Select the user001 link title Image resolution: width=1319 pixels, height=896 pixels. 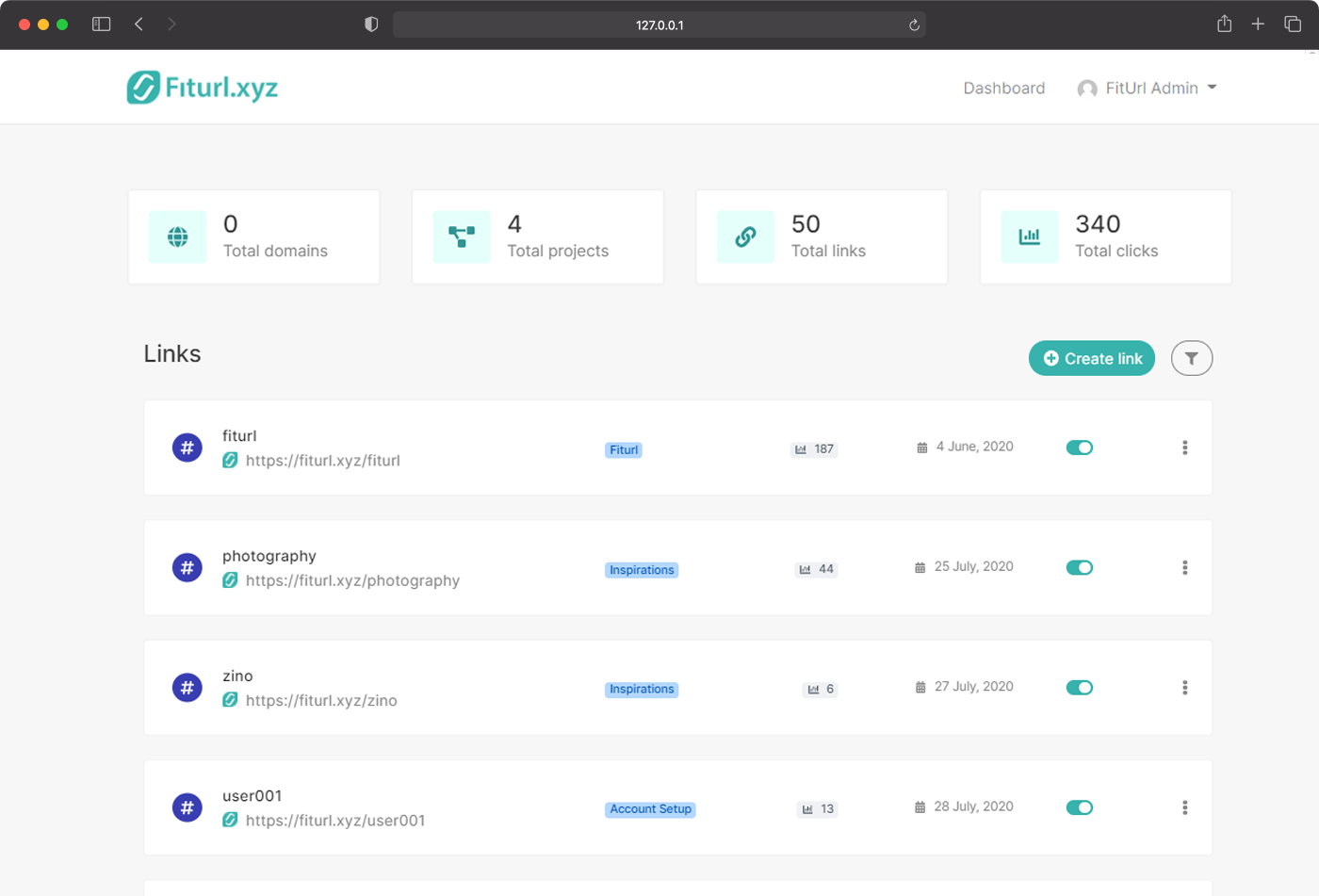pyautogui.click(x=252, y=796)
